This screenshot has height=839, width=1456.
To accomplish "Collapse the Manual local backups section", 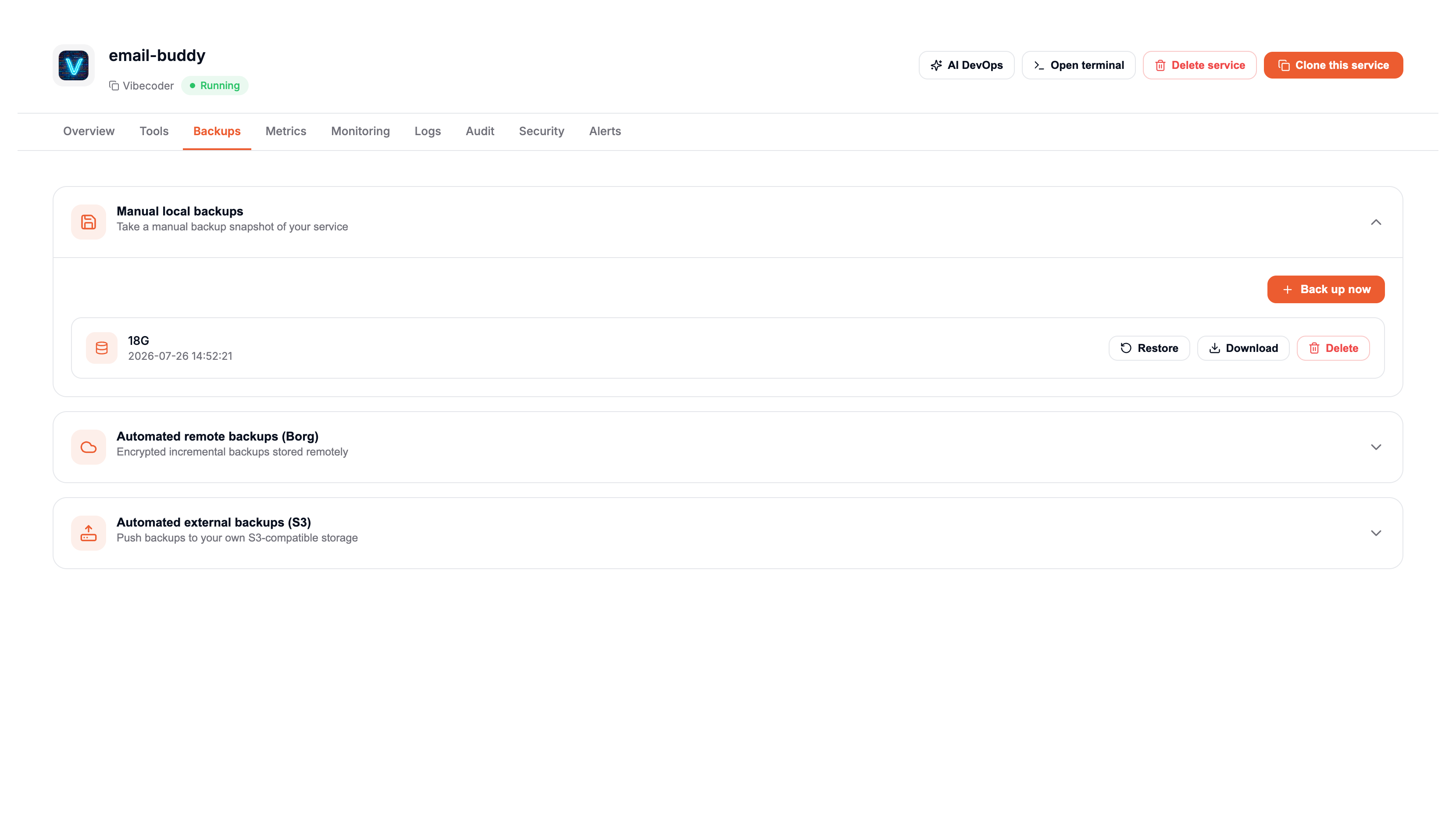I will coord(1375,222).
